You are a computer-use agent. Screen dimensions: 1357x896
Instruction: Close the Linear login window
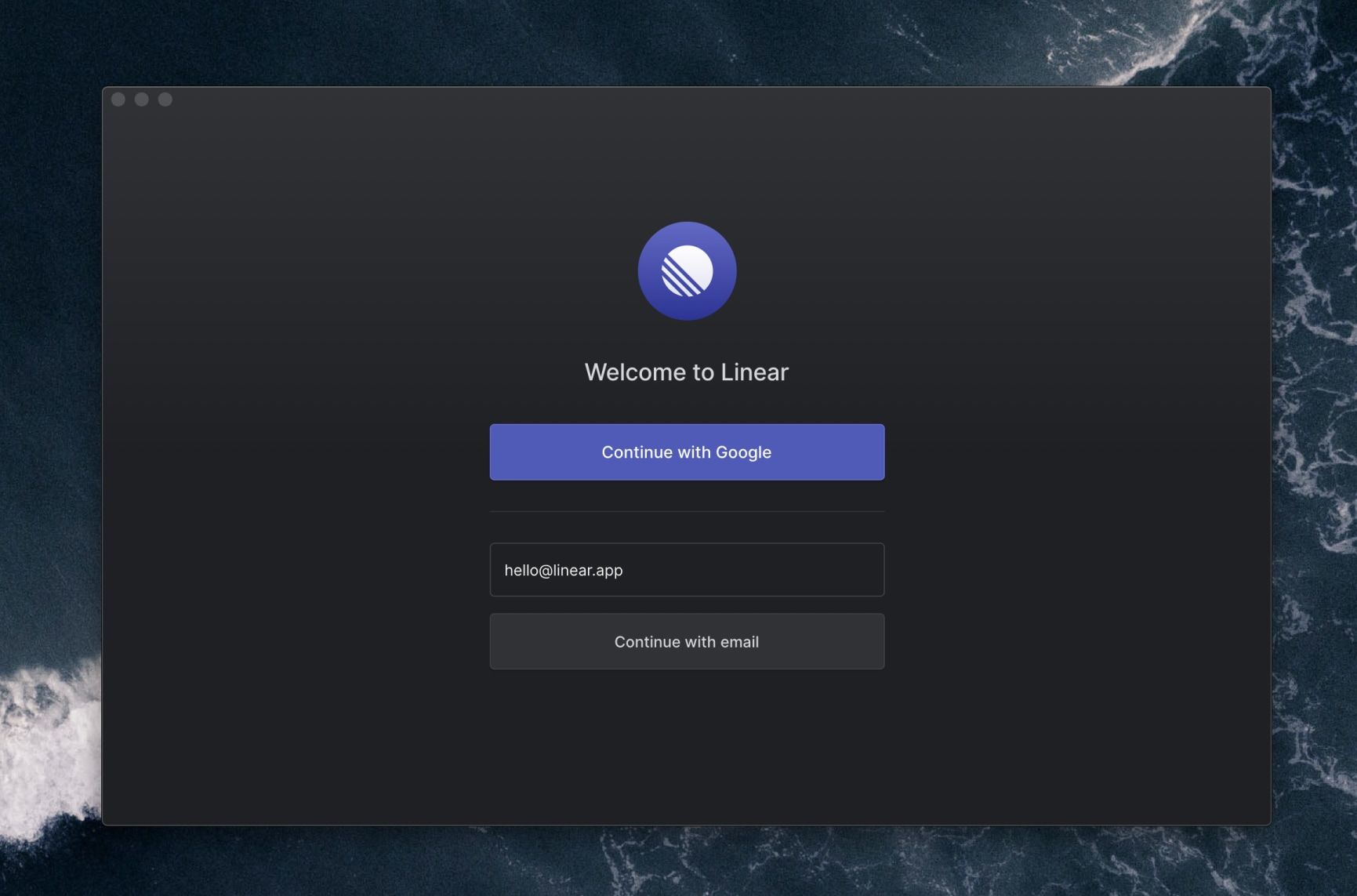[118, 100]
